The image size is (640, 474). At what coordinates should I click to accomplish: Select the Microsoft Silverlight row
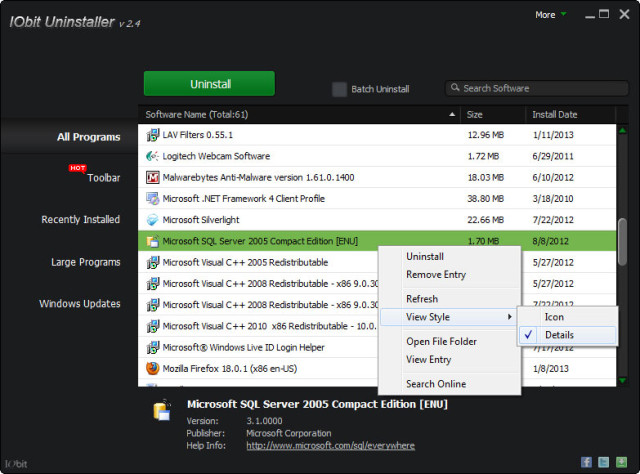377,220
